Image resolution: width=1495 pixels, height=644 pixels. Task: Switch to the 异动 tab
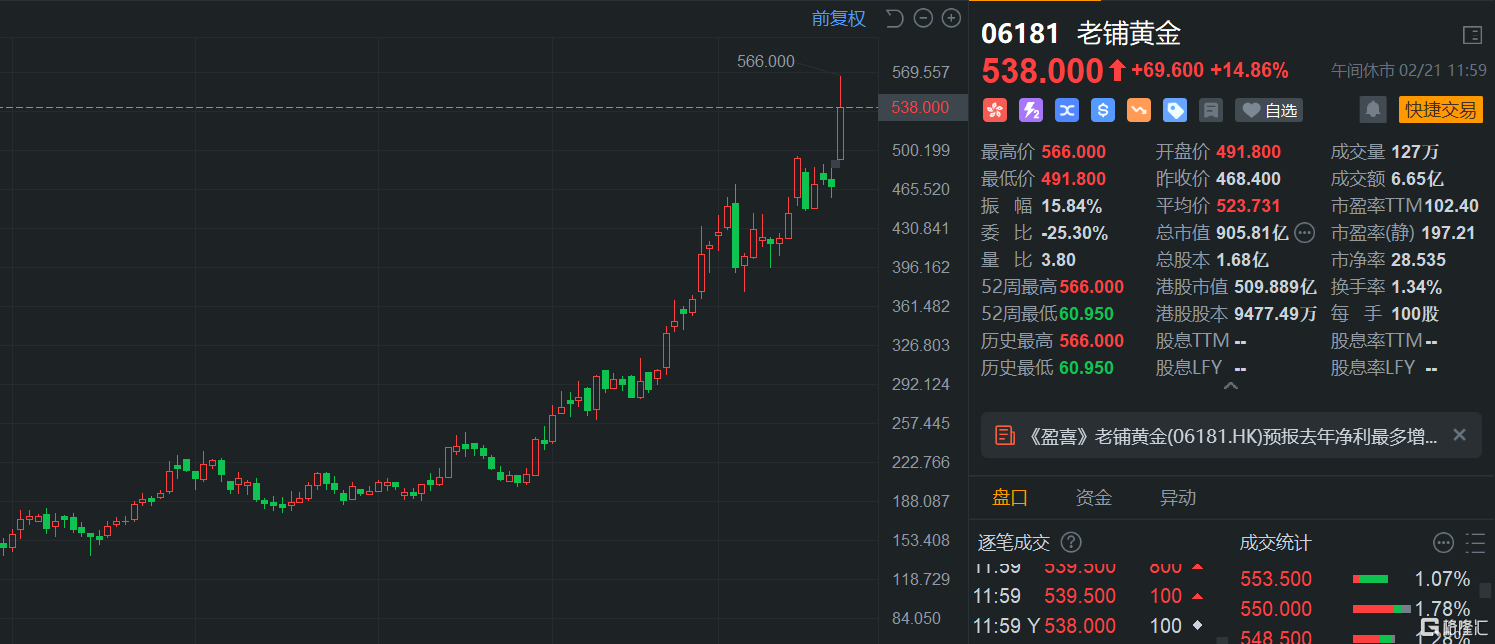(x=1177, y=497)
